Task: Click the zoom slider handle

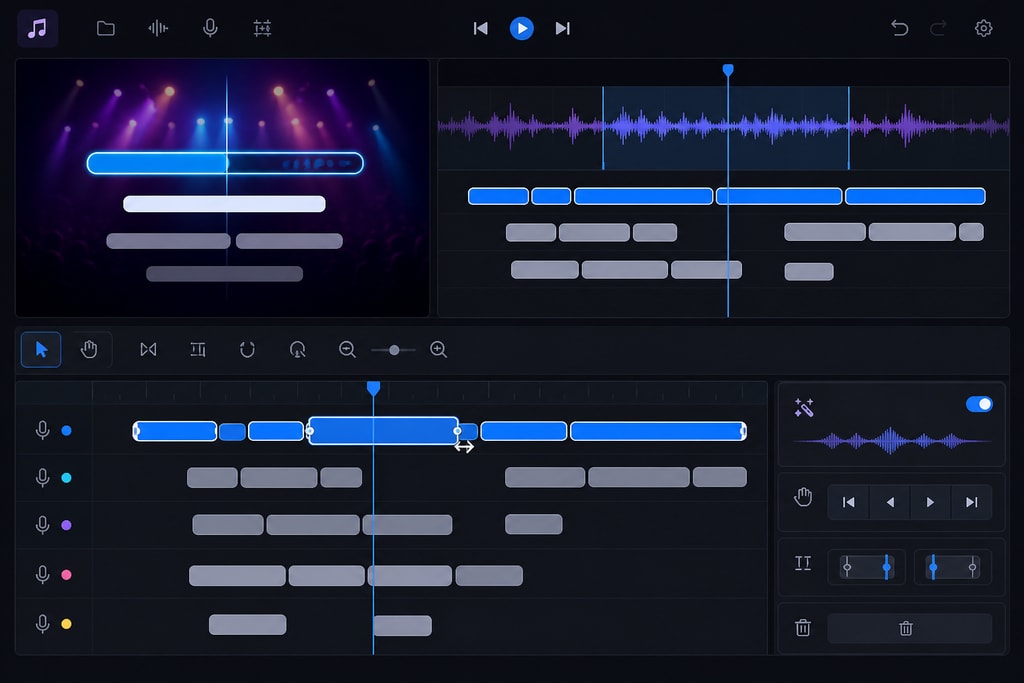Action: click(394, 350)
